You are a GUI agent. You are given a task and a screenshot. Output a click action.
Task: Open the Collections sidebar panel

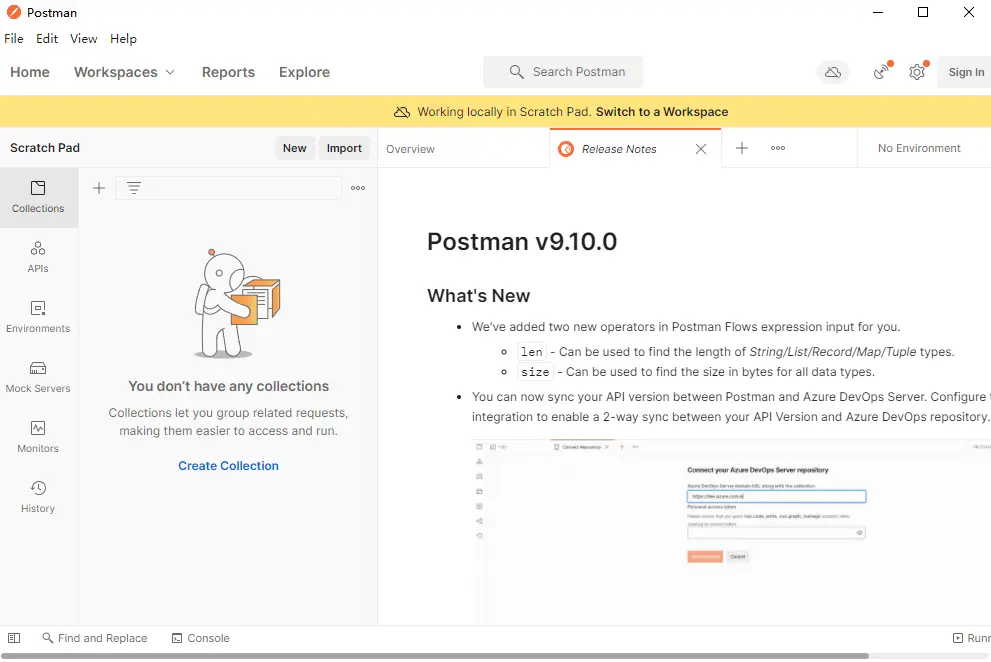click(x=38, y=197)
